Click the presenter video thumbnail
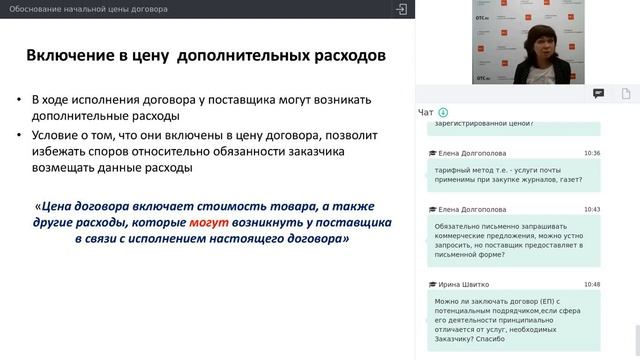Viewport: 640px width, 360px height. (x=528, y=42)
